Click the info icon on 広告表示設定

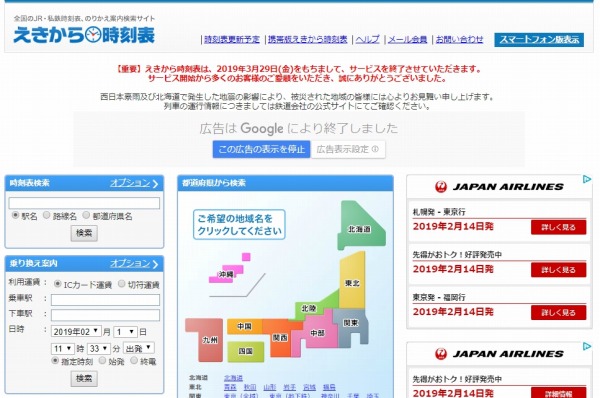tap(375, 149)
